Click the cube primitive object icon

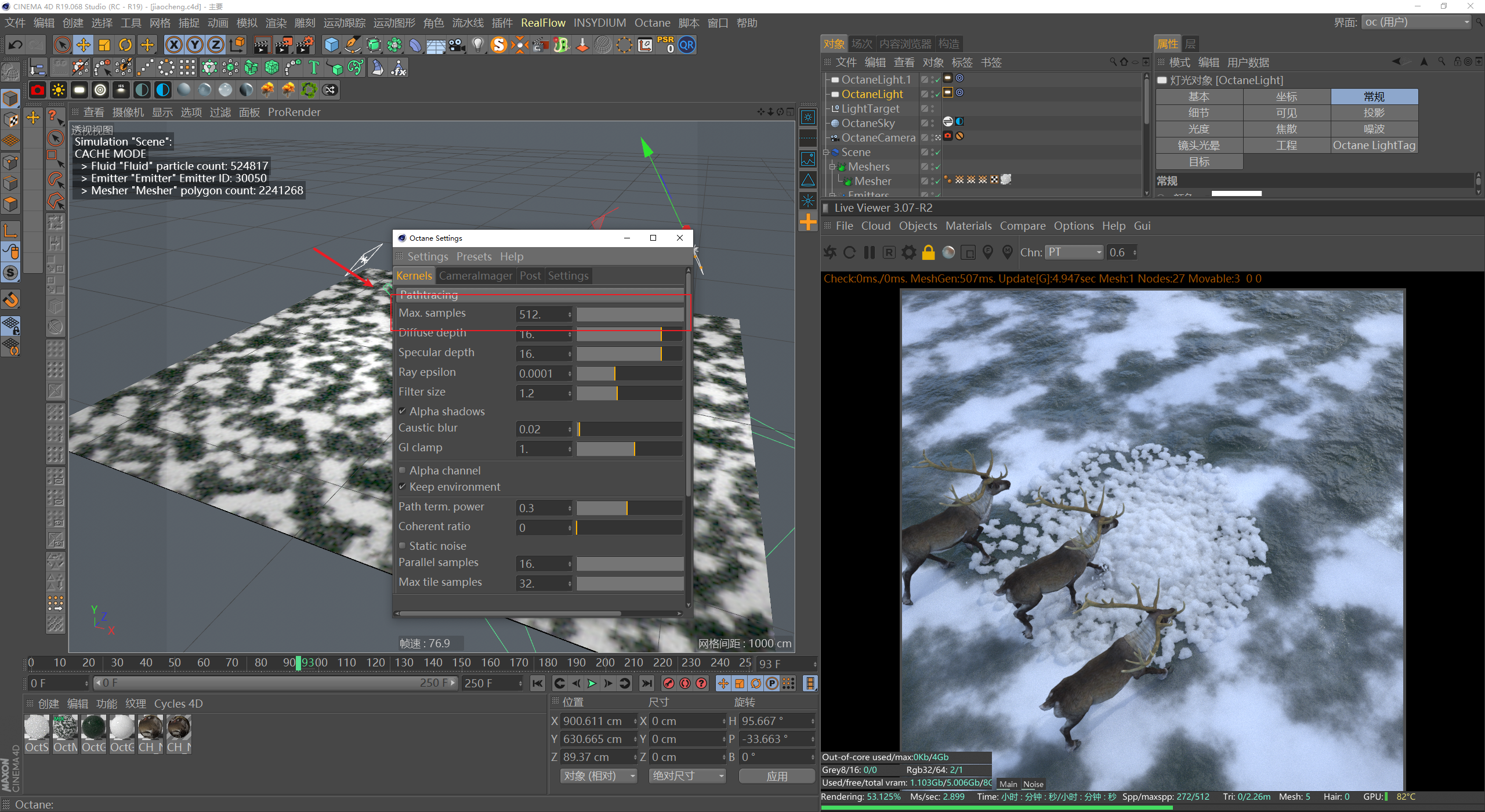pyautogui.click(x=331, y=45)
